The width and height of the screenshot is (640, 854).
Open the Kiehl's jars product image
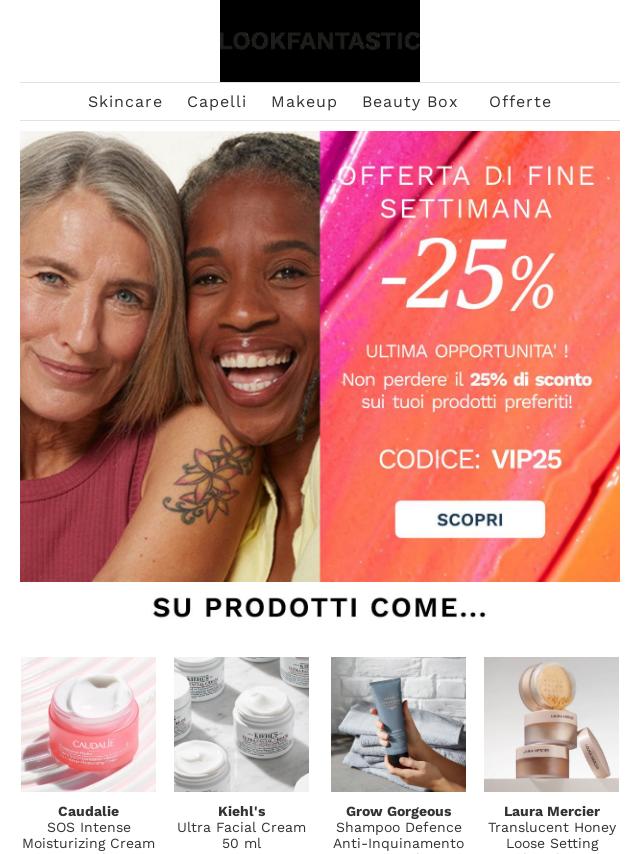tap(241, 724)
